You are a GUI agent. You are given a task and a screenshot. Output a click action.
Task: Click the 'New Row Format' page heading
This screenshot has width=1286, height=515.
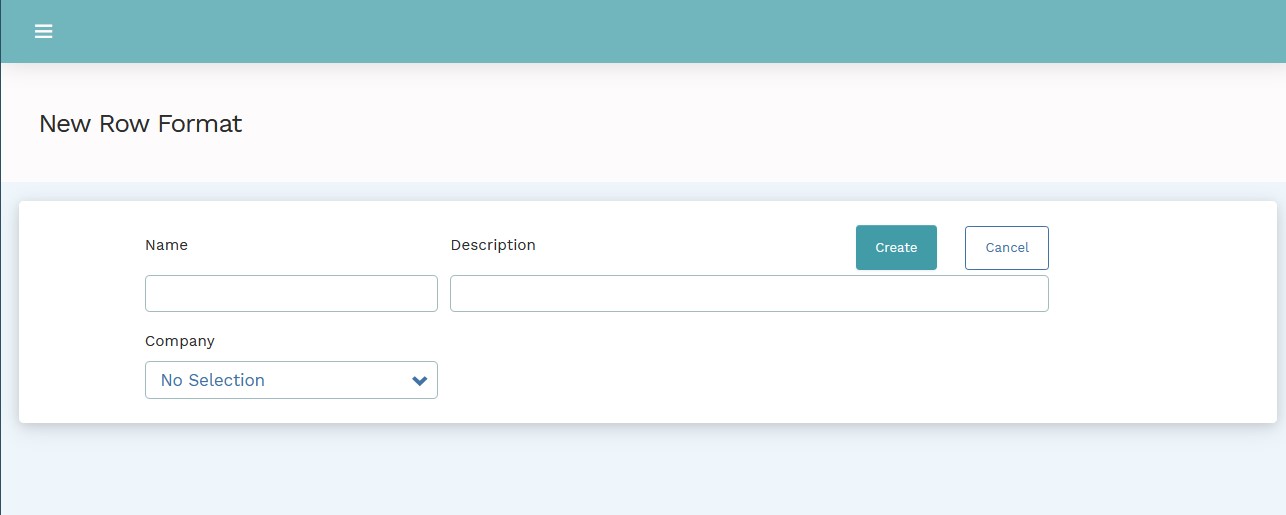click(140, 124)
